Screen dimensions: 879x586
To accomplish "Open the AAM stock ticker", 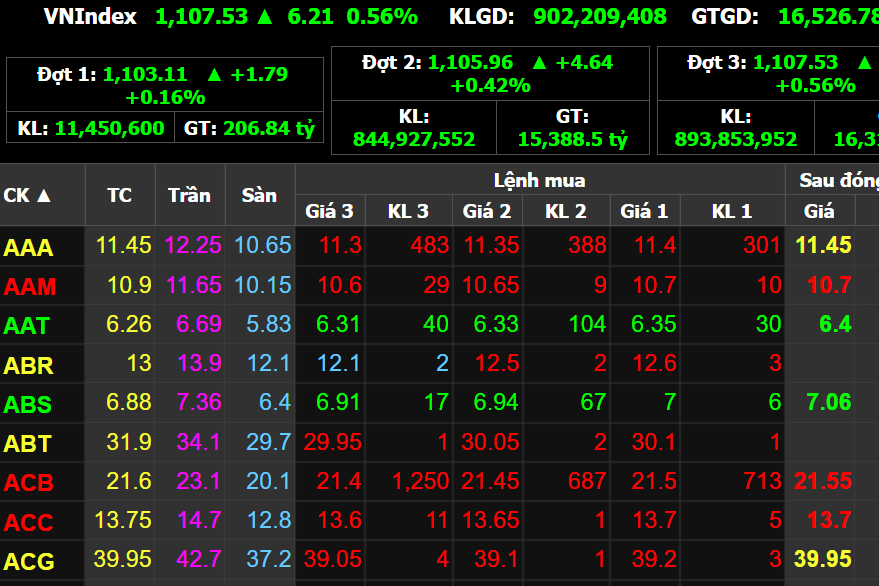I will (29, 287).
